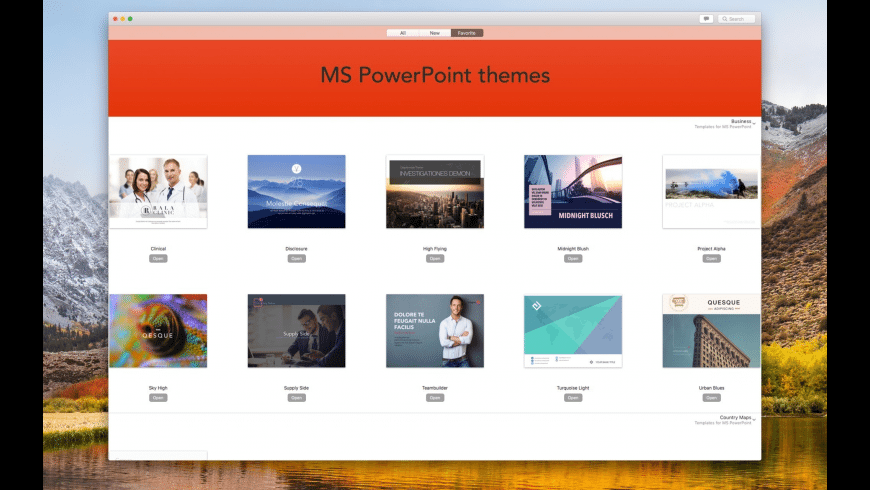Open the Disclosure template
The width and height of the screenshot is (870, 490).
pyautogui.click(x=296, y=259)
